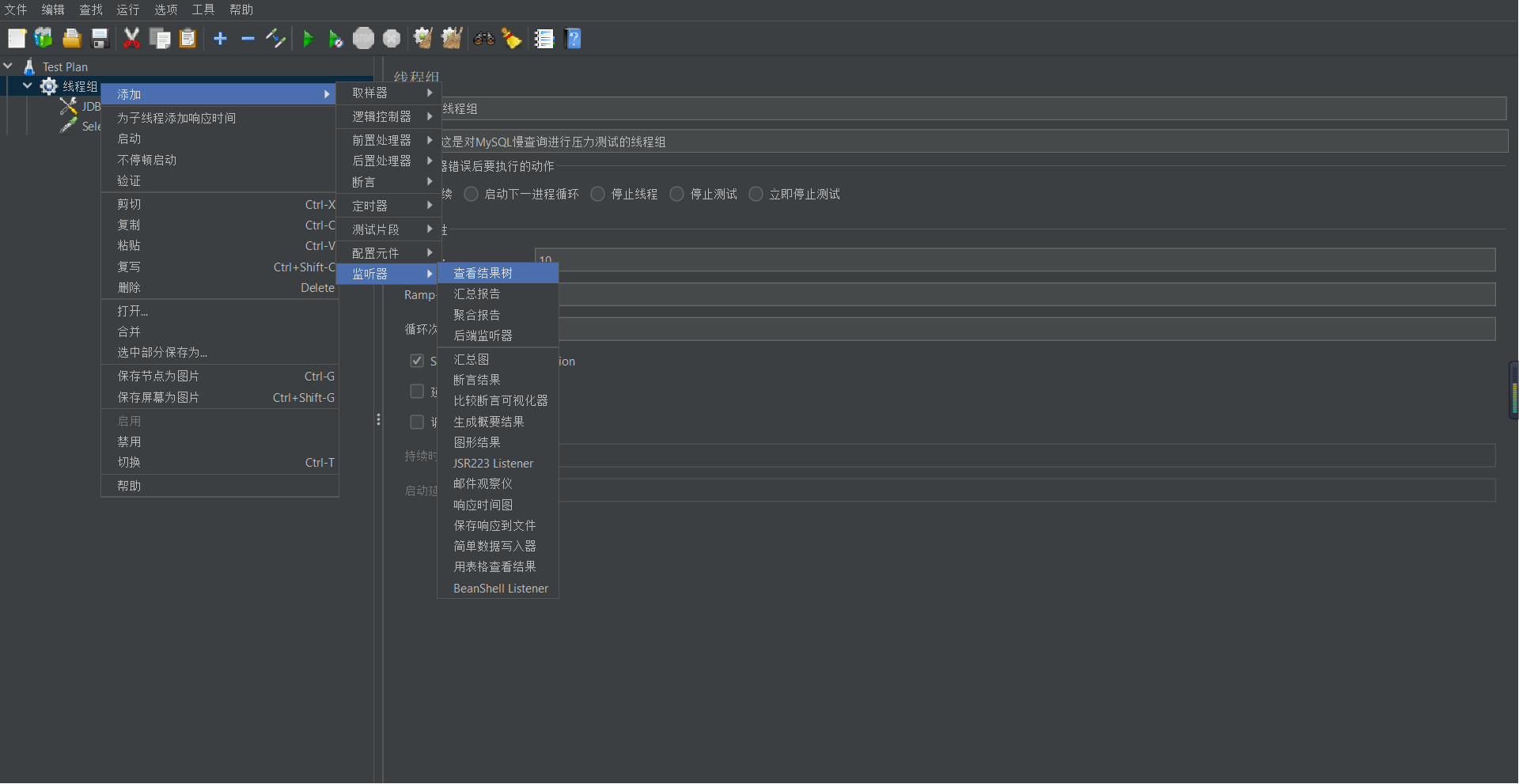This screenshot has width=1519, height=784.
Task: Click the memory usage indicator on the window edge
Action: point(1513,390)
